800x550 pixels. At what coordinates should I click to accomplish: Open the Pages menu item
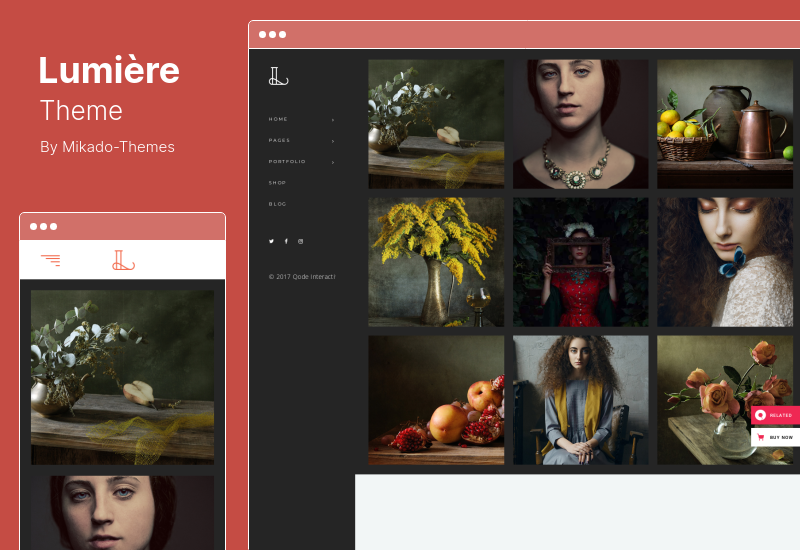point(279,140)
